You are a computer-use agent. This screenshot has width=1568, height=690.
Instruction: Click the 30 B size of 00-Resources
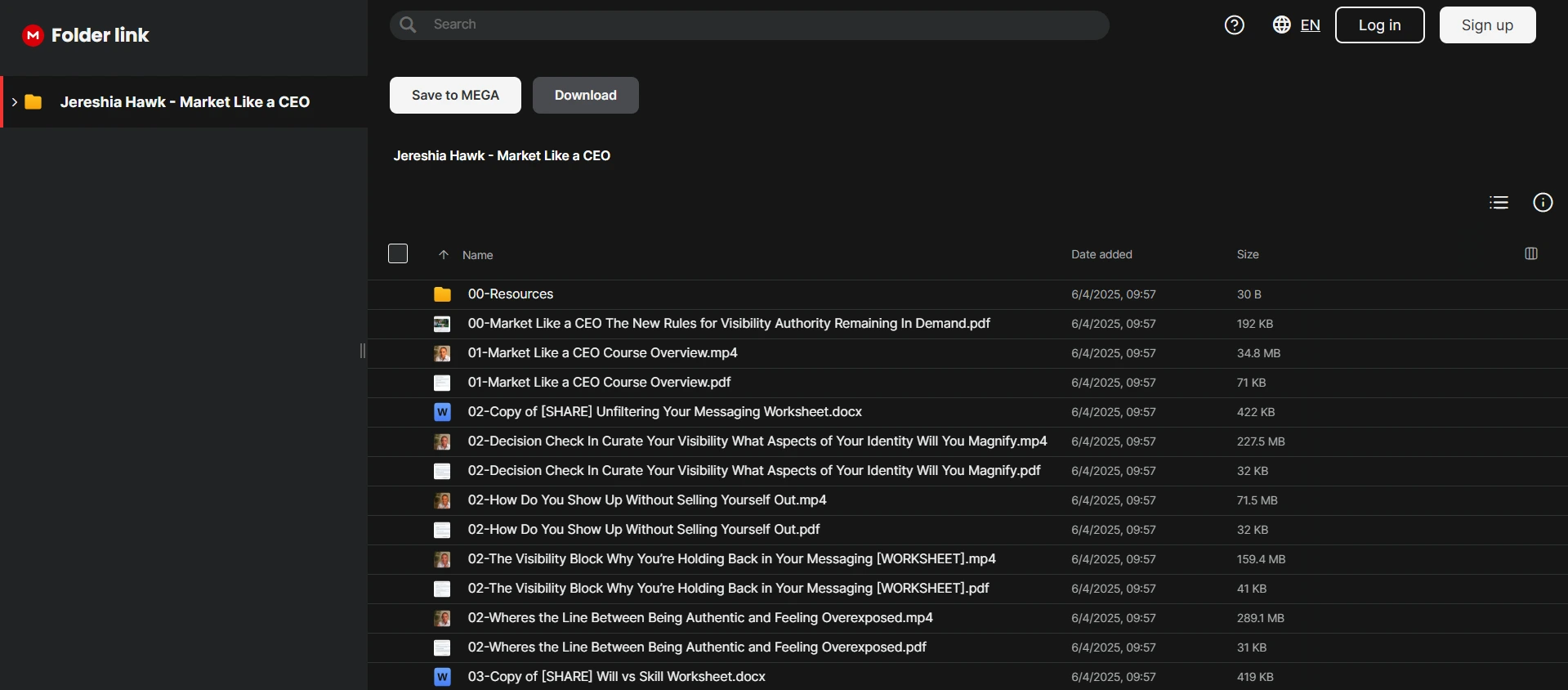click(1249, 294)
